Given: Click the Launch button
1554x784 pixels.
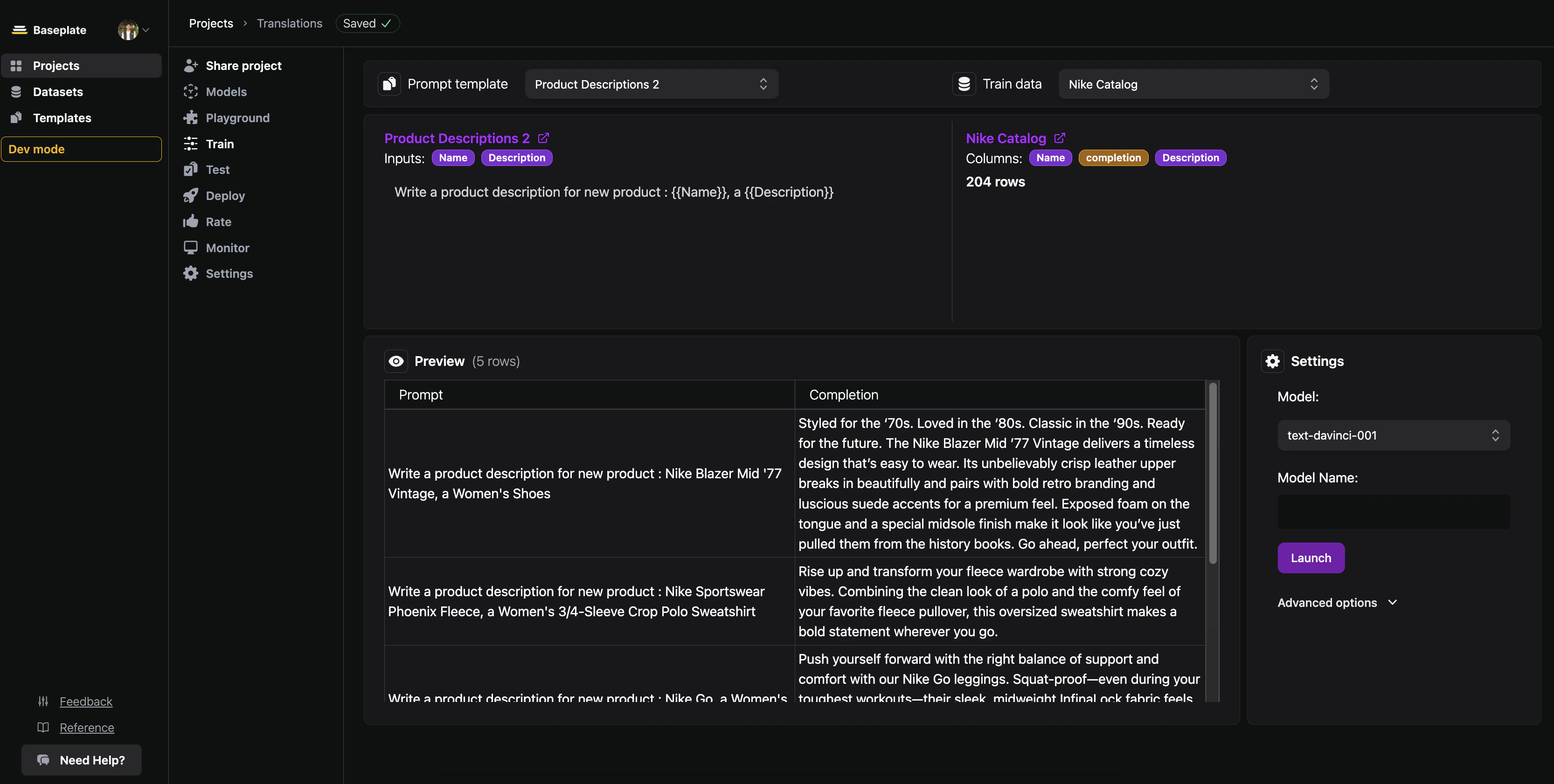Looking at the screenshot, I should coord(1311,558).
